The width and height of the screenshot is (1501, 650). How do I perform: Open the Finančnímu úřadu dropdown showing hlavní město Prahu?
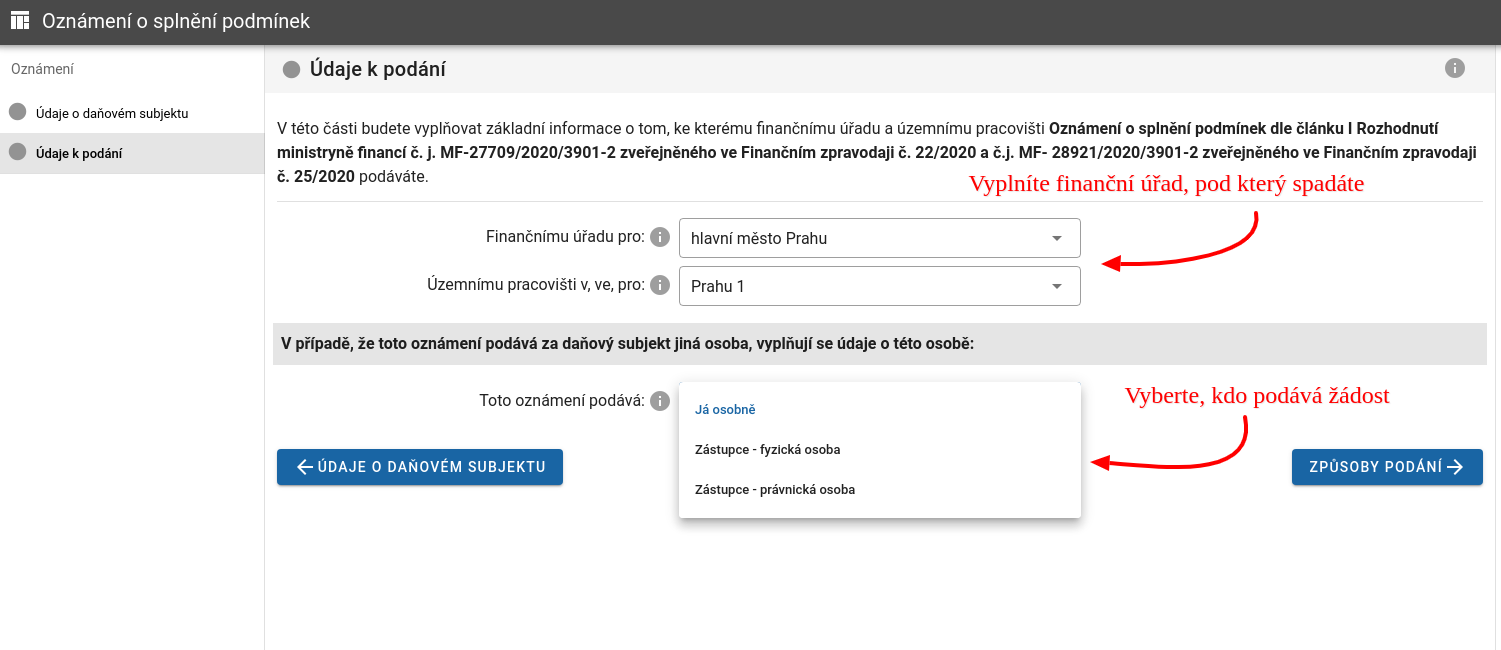879,238
